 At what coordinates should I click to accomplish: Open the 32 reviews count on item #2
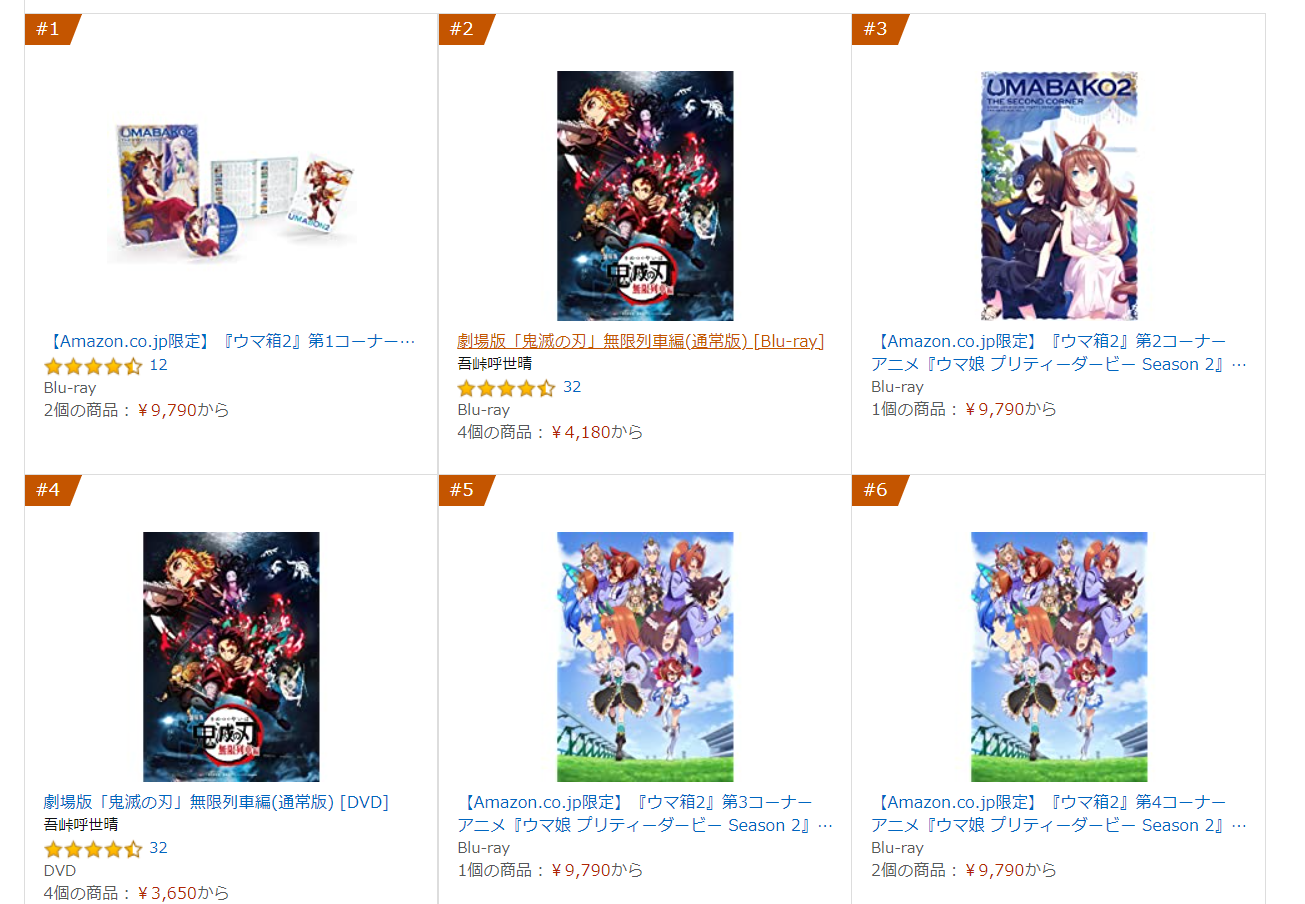coord(572,387)
